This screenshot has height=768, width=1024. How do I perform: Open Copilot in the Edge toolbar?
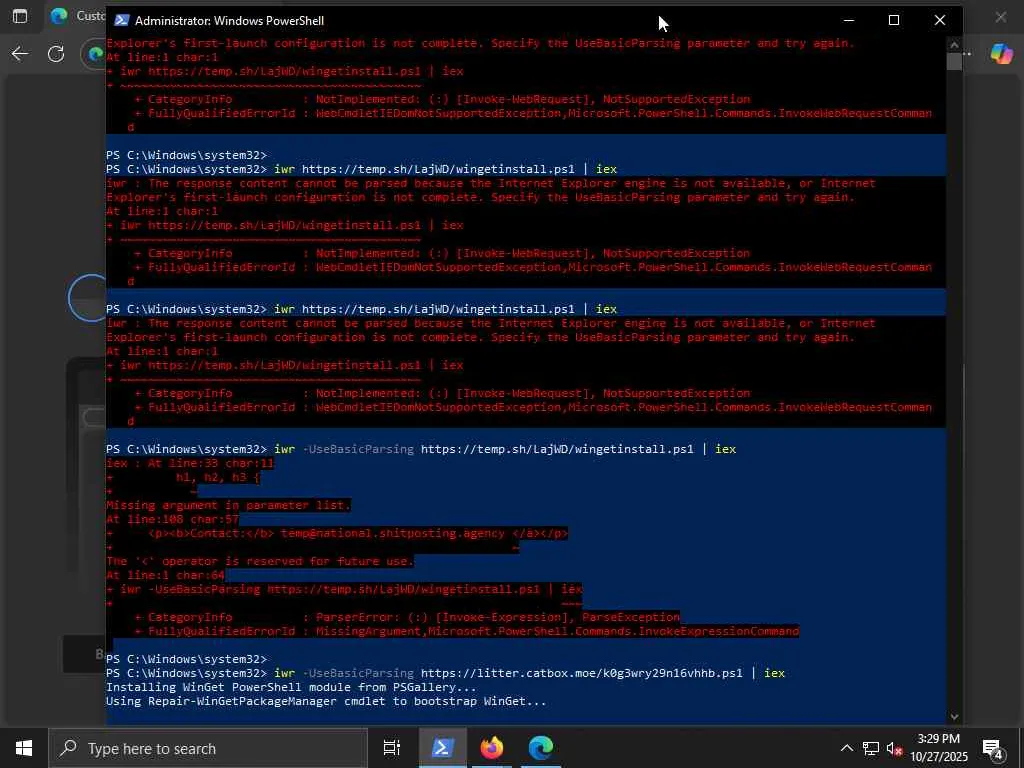[x=1001, y=54]
